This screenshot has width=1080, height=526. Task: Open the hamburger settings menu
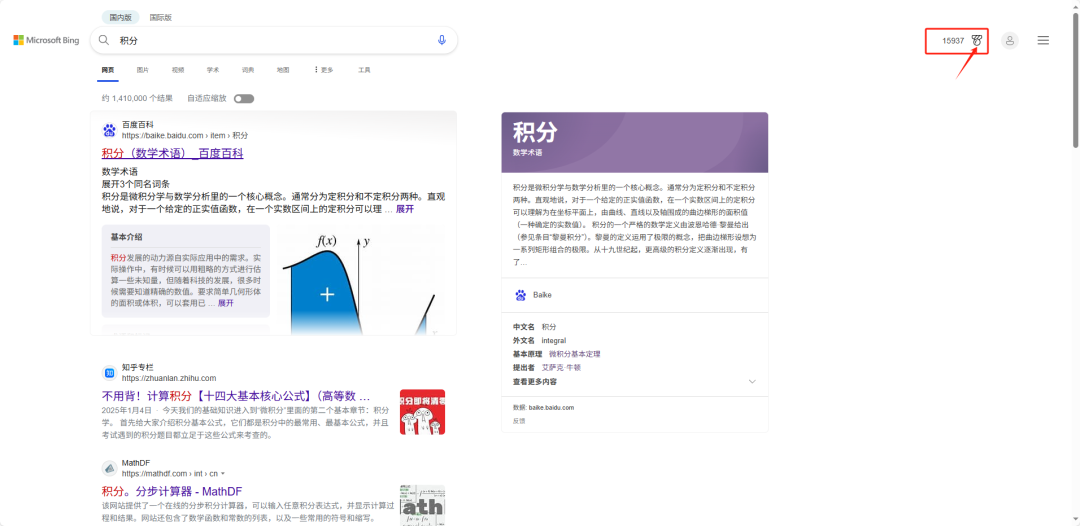[x=1043, y=40]
